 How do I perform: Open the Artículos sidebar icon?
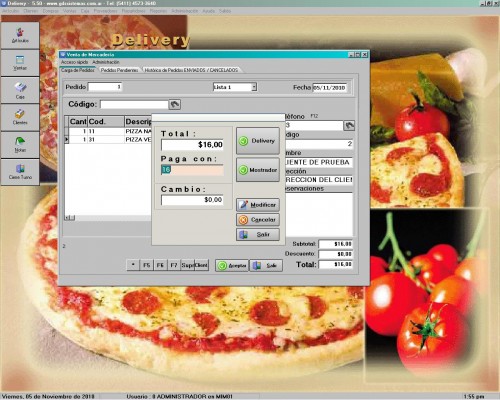[20, 35]
